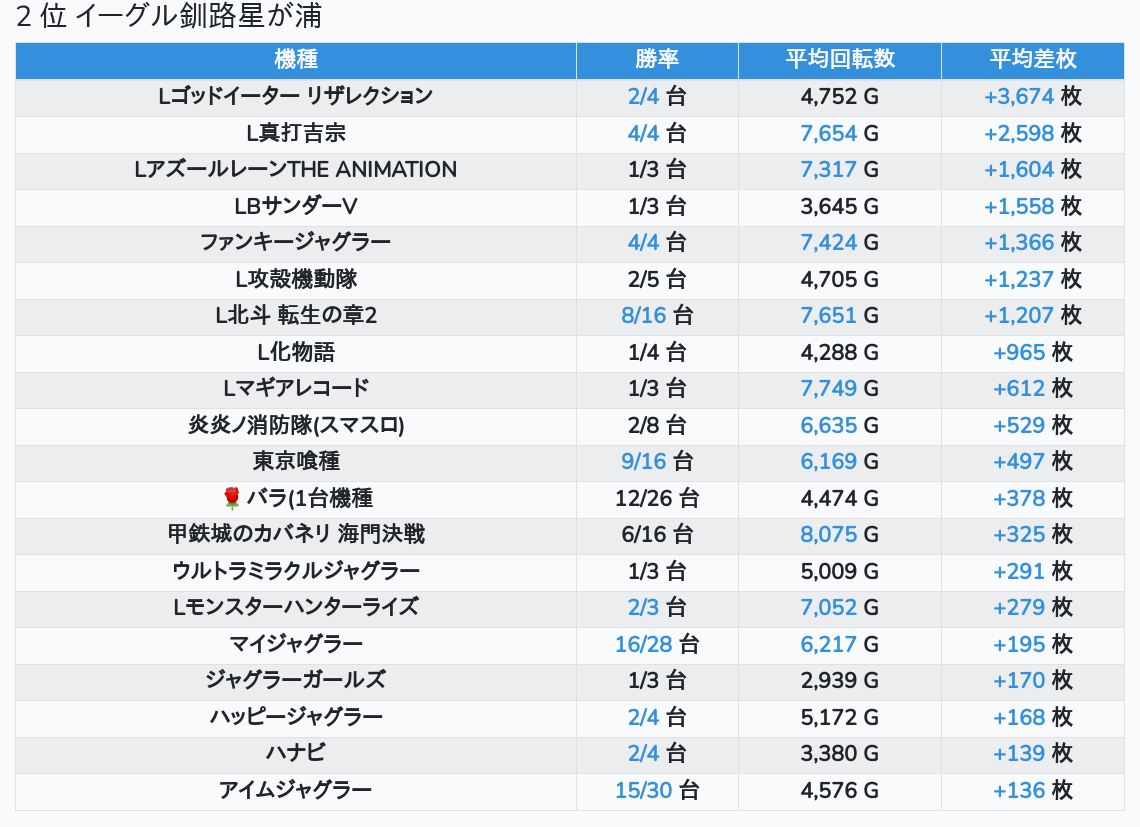Click the アイムジャグラー machine name
The width and height of the screenshot is (1140, 827).
(296, 791)
